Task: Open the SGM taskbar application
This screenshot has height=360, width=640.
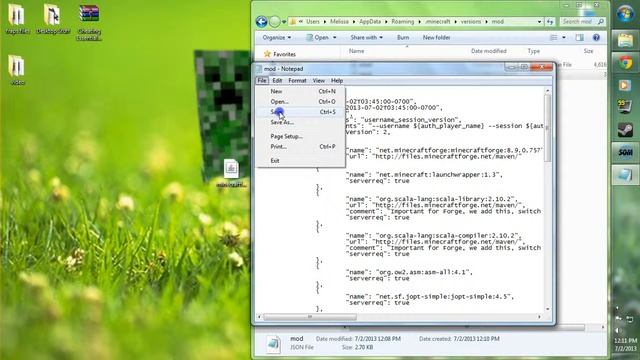Action: point(625,152)
